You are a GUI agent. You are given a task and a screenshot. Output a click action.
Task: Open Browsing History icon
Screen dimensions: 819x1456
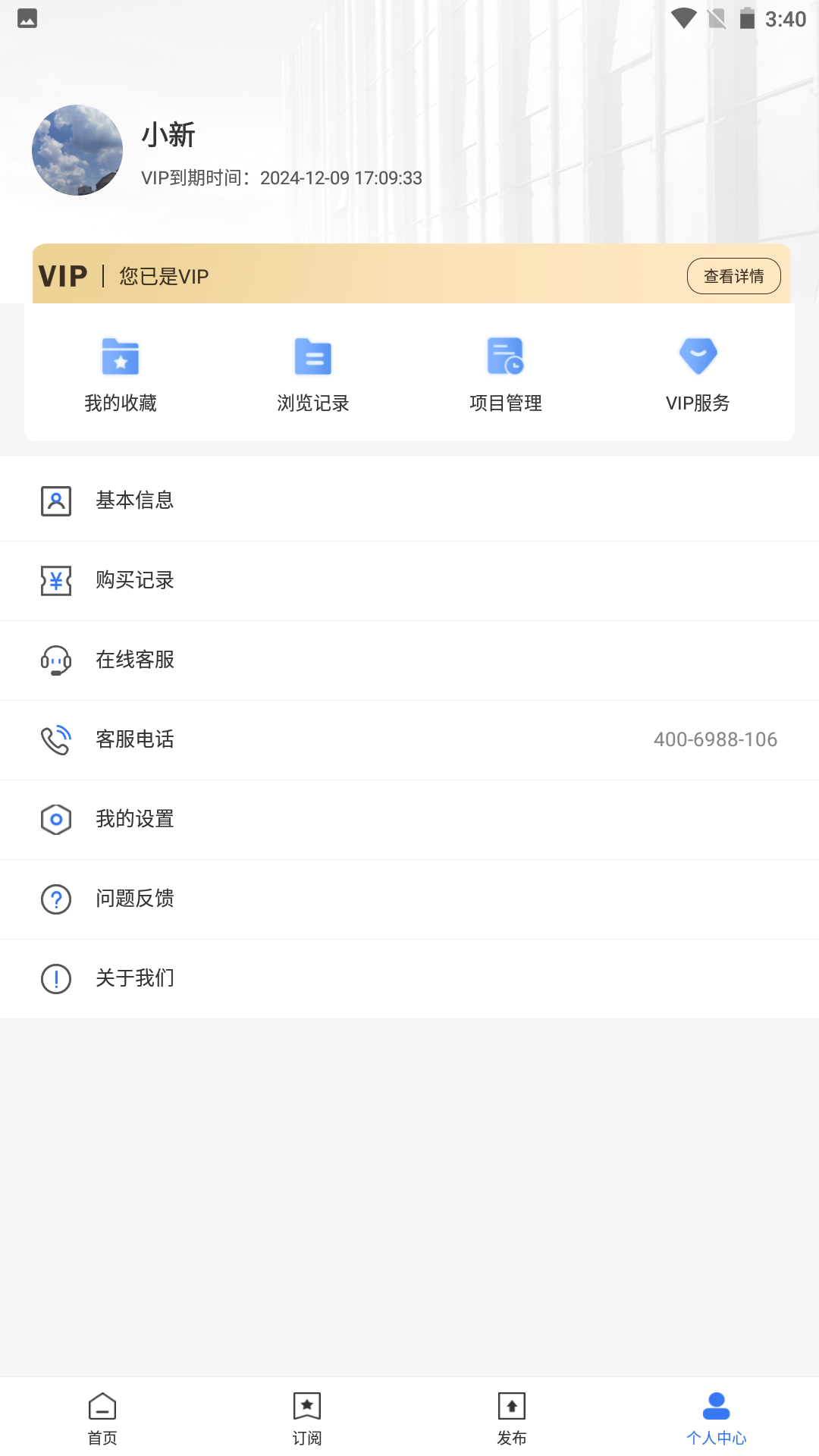312,356
